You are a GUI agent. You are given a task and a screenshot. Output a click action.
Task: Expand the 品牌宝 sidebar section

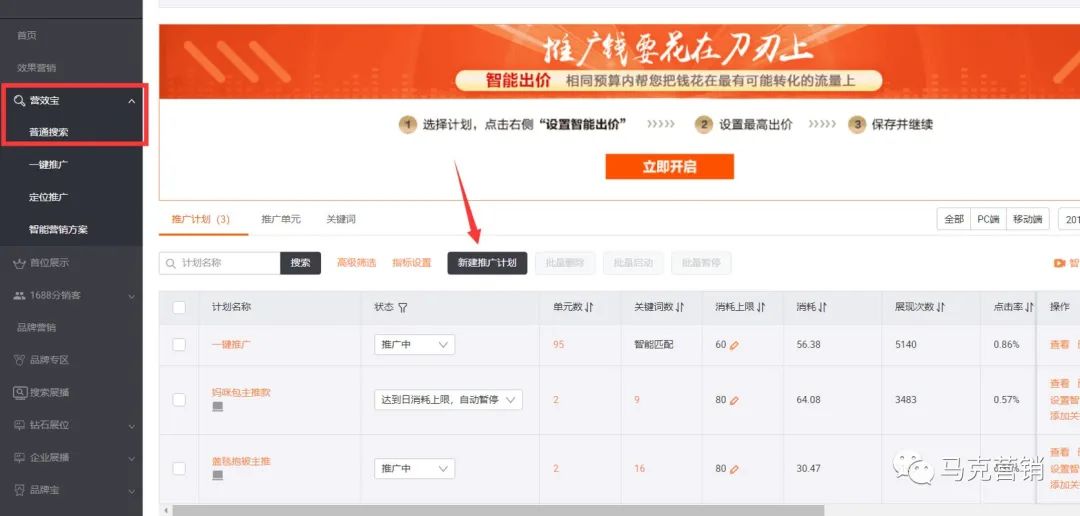click(x=132, y=491)
